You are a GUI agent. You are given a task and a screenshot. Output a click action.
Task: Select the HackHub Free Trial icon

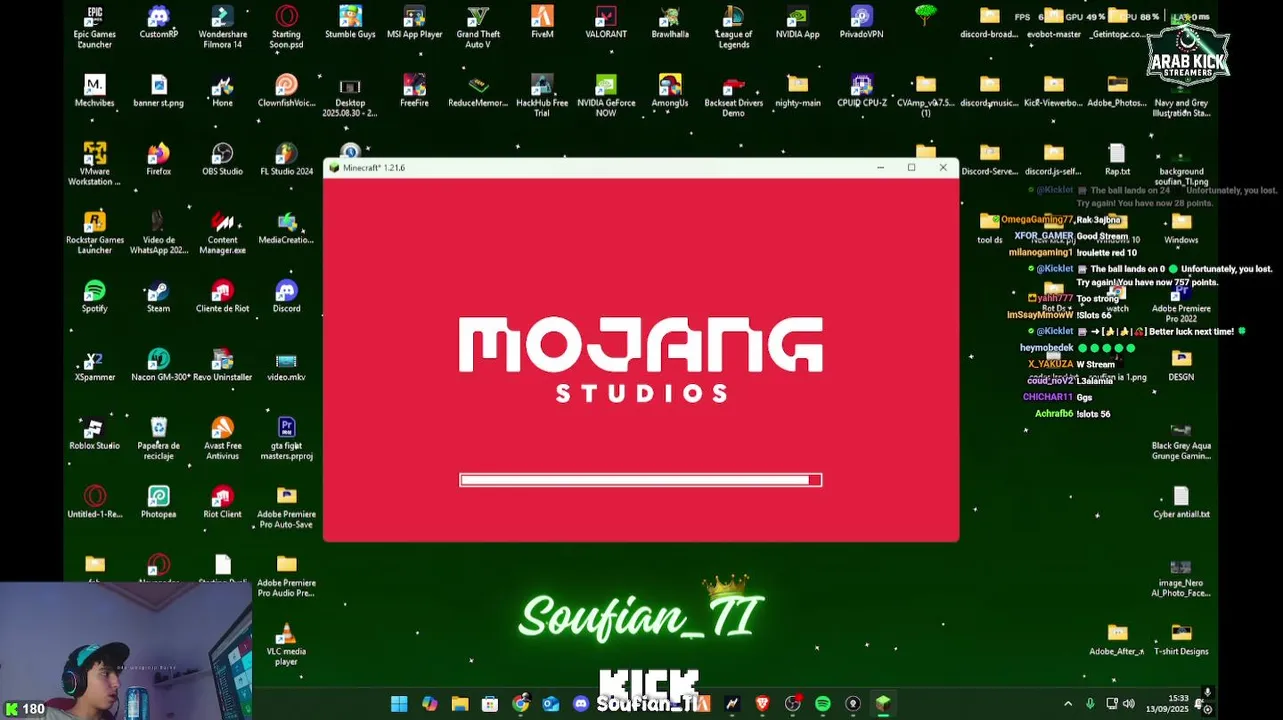(x=542, y=96)
